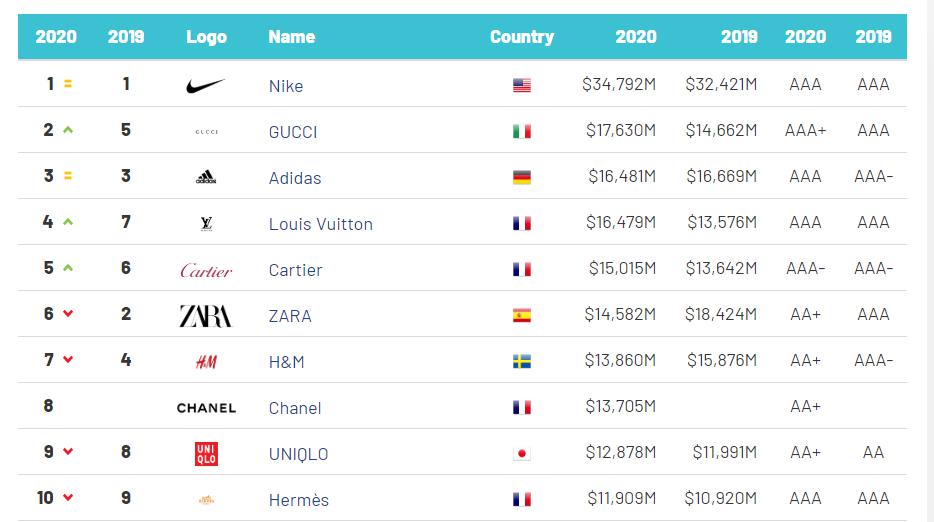Click the Japan flag in UNIQLO row
Screen dimensions: 934x522
click(x=521, y=454)
